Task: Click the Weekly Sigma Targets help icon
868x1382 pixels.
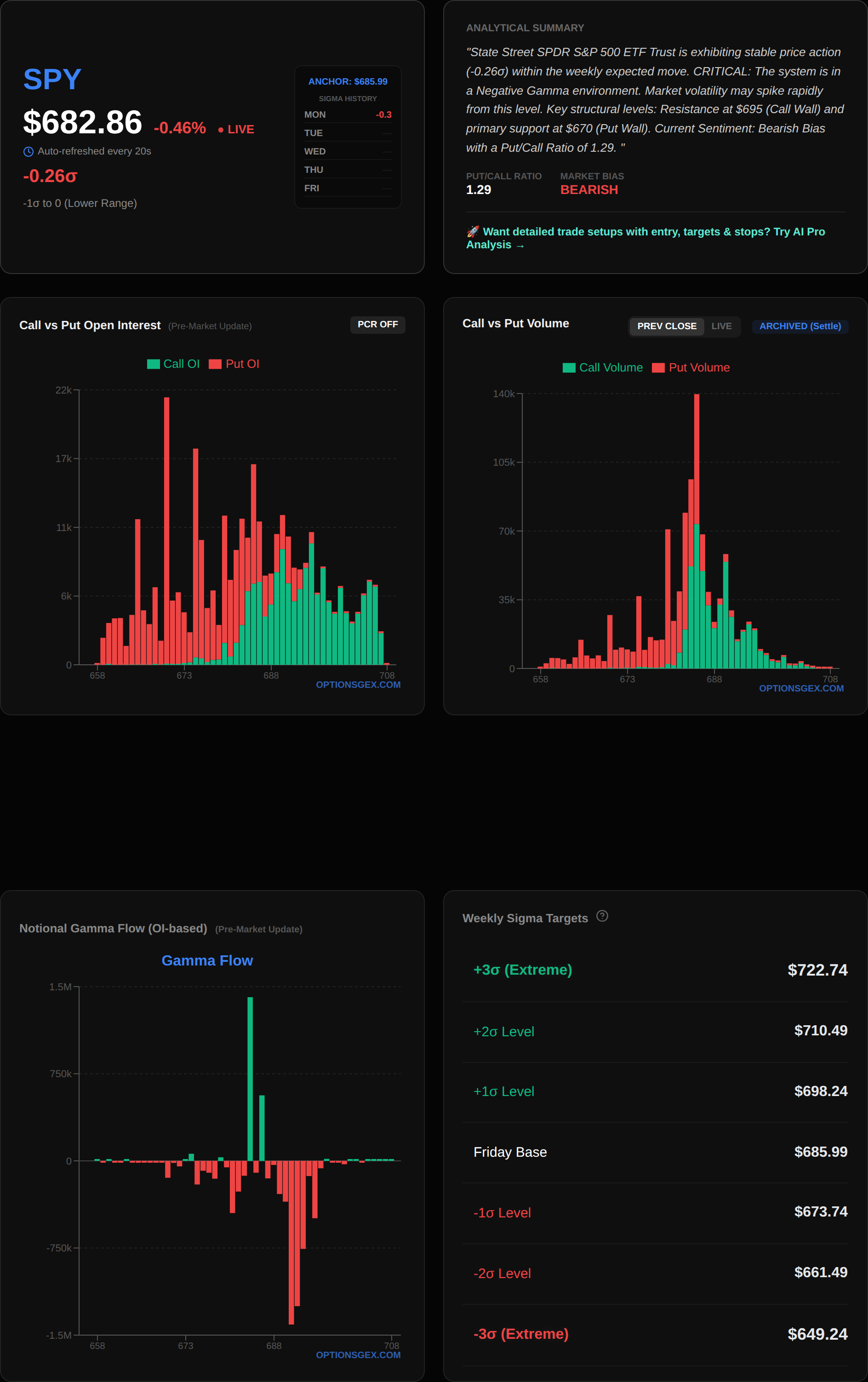Action: tap(602, 916)
